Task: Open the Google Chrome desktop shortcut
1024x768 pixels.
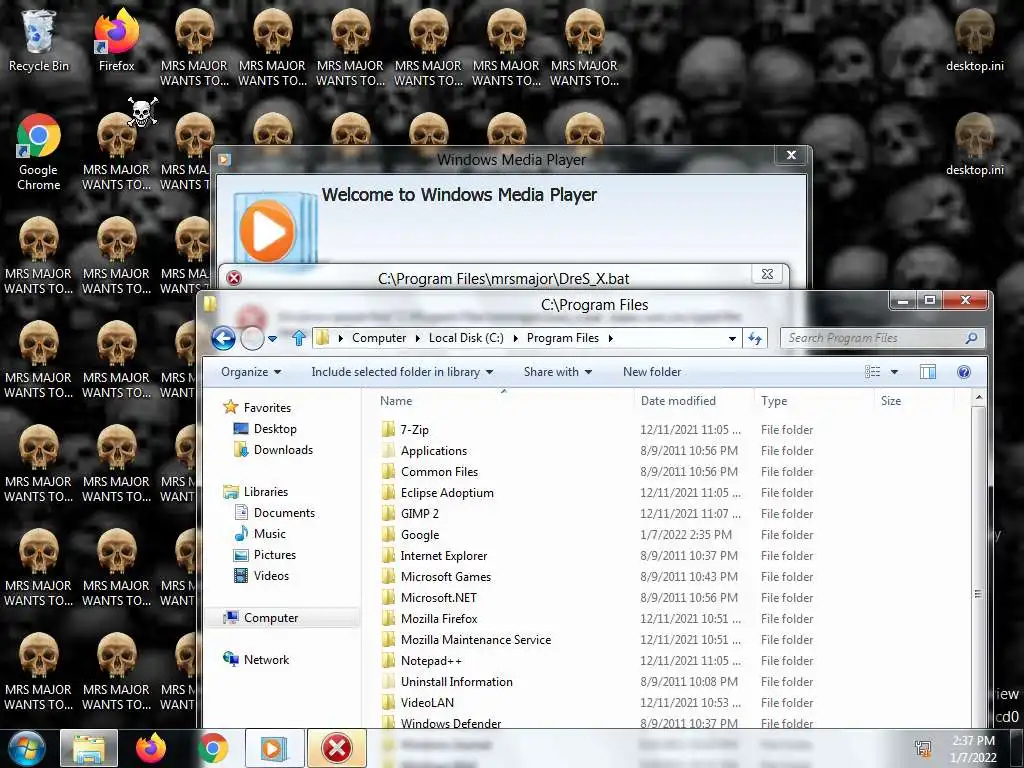Action: click(x=39, y=152)
